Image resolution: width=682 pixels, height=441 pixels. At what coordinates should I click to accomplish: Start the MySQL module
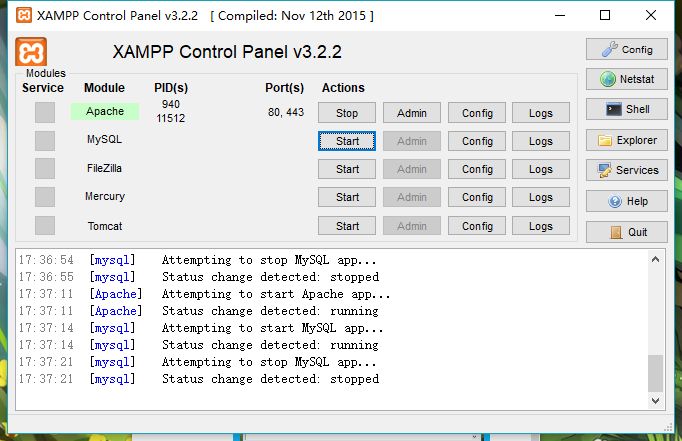pos(347,141)
